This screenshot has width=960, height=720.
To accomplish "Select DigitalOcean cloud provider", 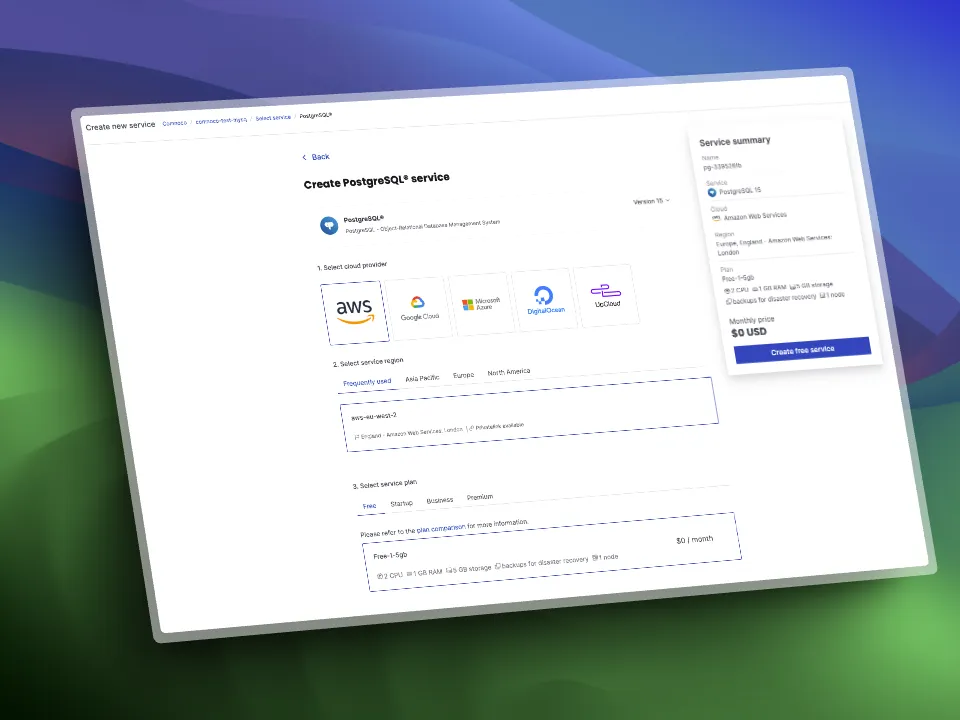I will [545, 298].
